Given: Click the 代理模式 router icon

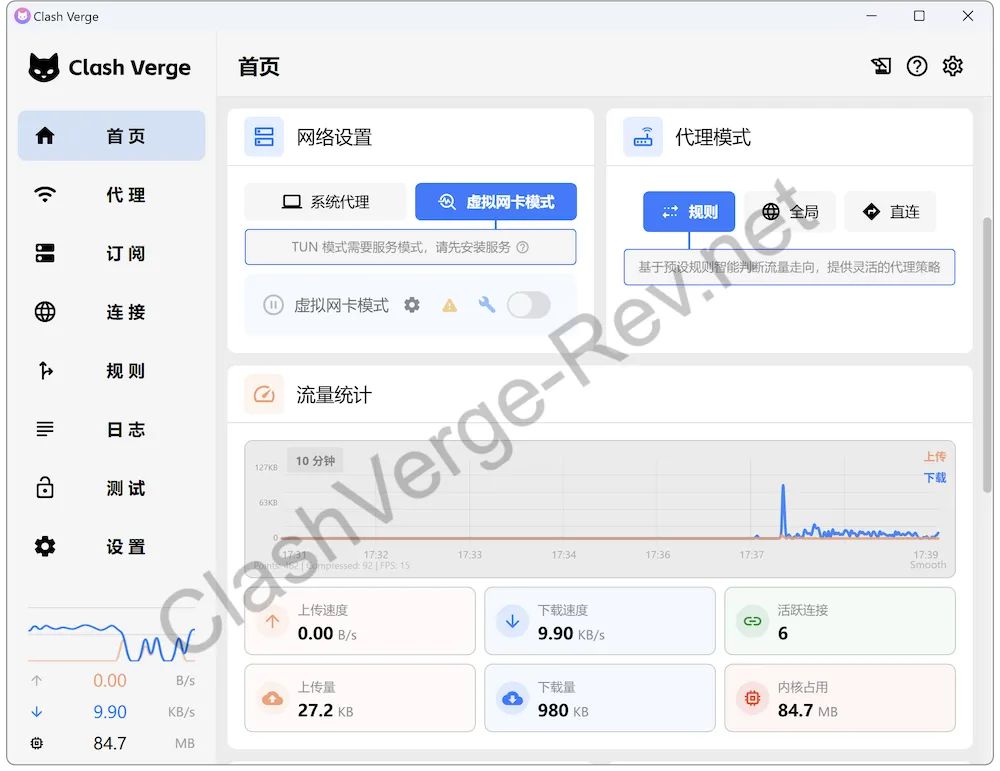Looking at the screenshot, I should [643, 137].
